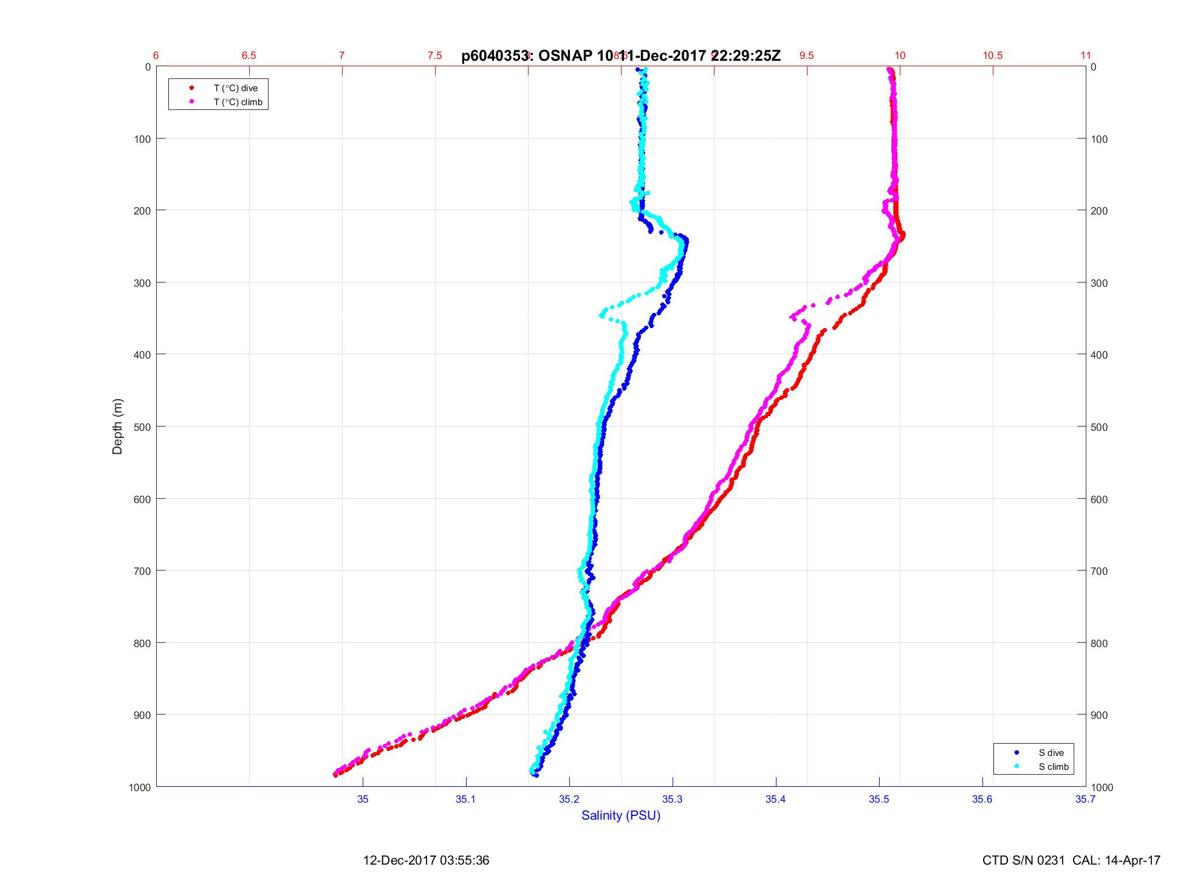Screen dimensions: 1200x885
Task: Click left depth axis label 400
Action: click(142, 355)
